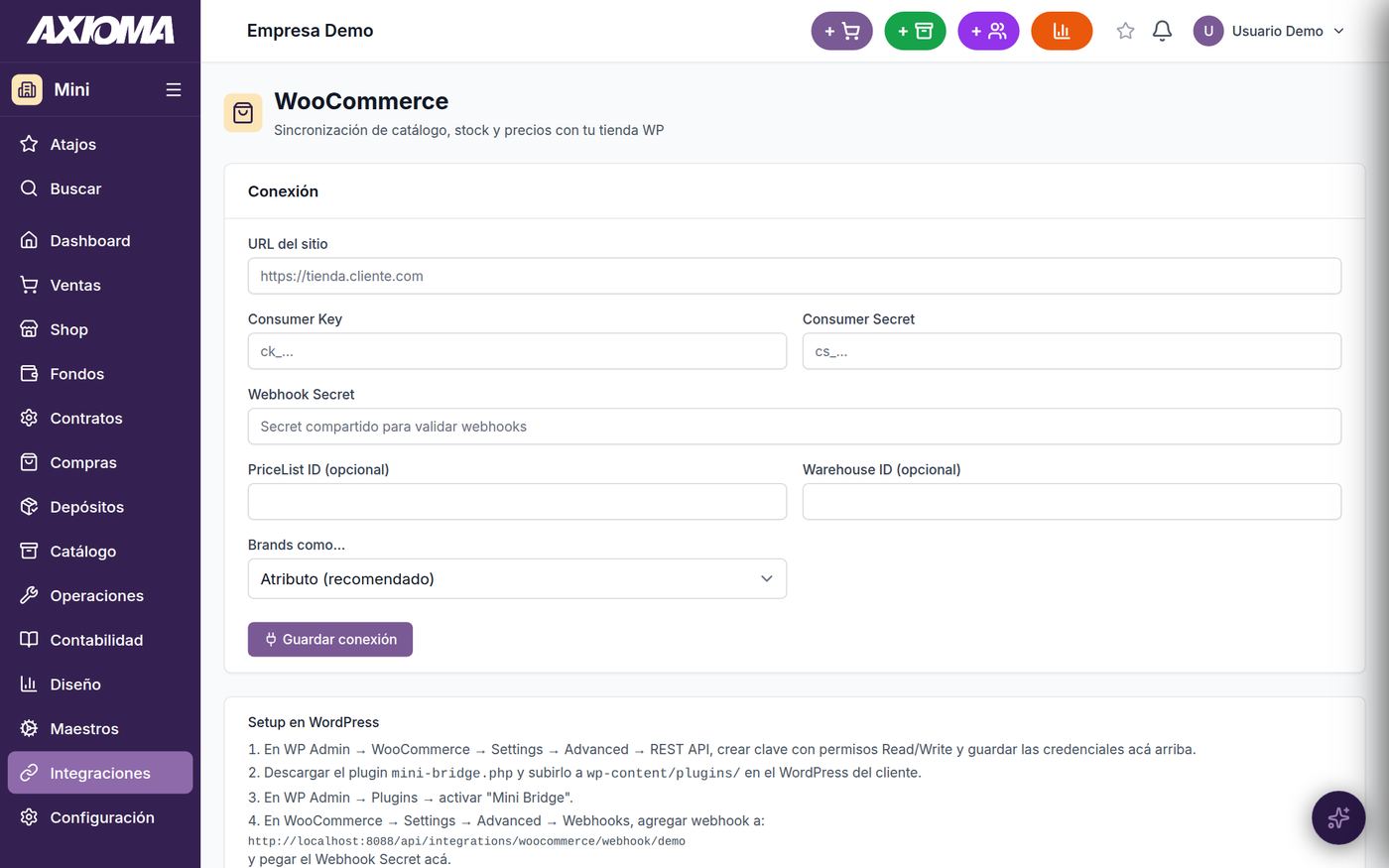Click the user avatar U
Image resolution: width=1389 pixels, height=868 pixels.
point(1208,31)
